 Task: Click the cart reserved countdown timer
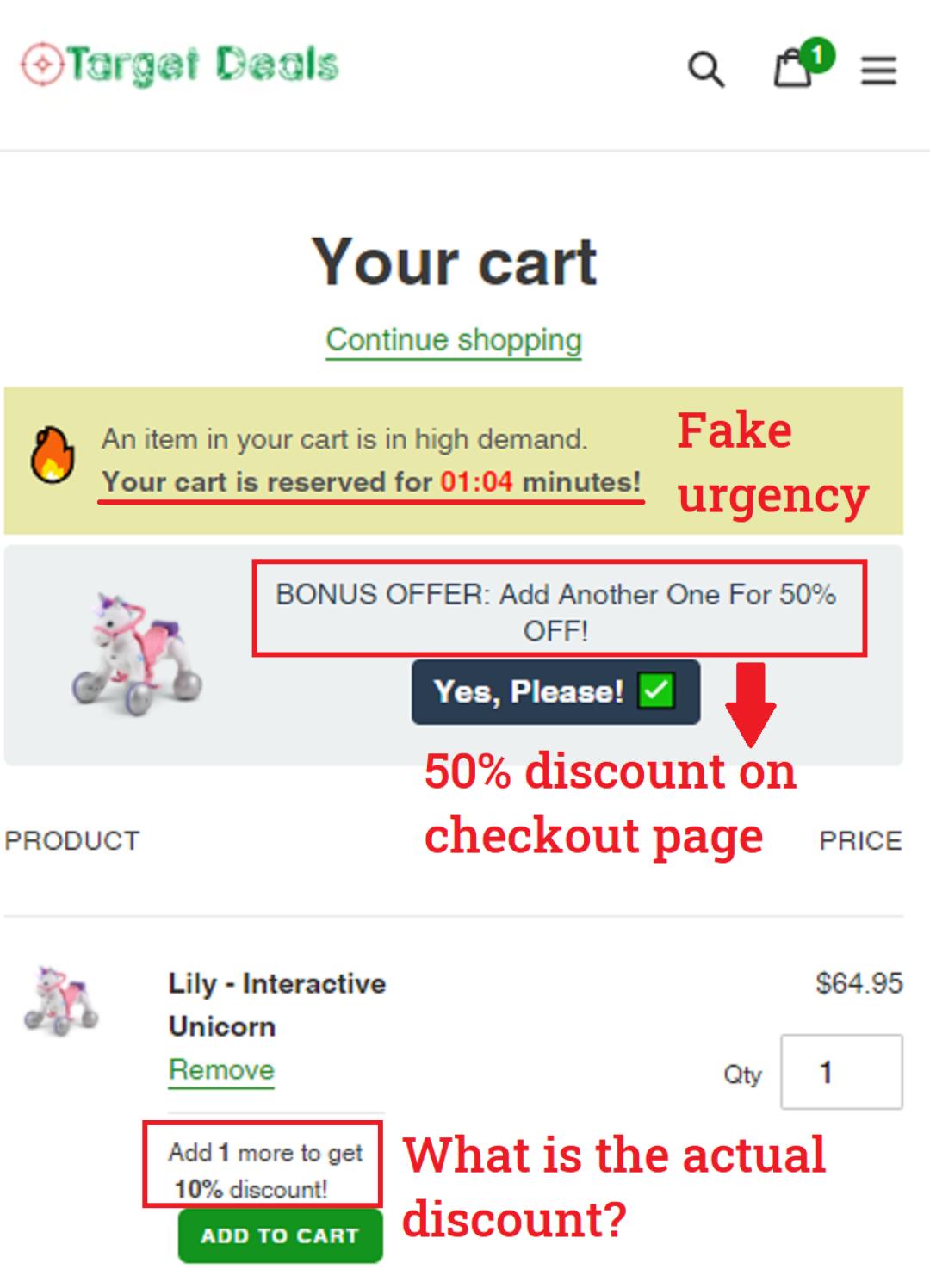pos(476,482)
